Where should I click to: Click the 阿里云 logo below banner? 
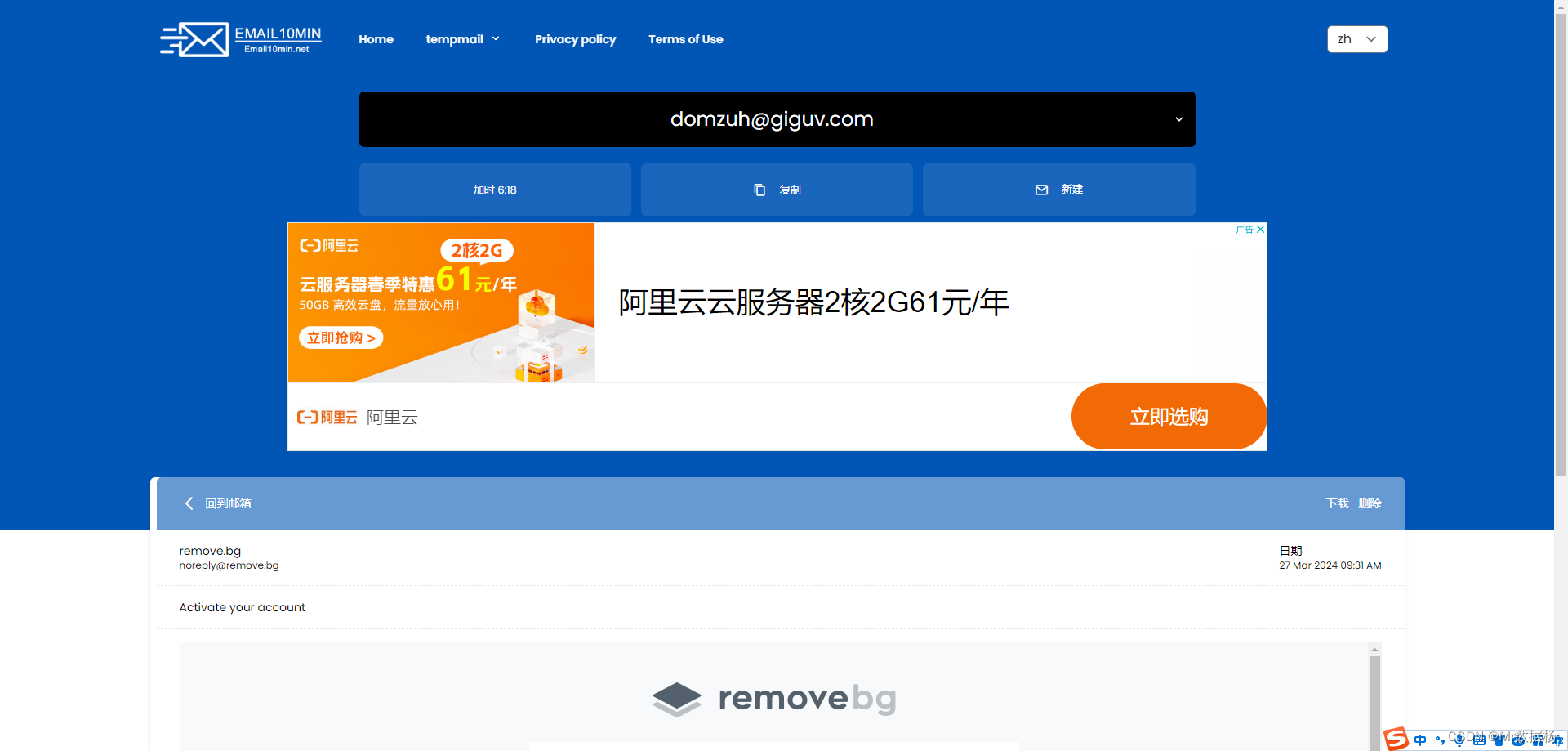[327, 418]
